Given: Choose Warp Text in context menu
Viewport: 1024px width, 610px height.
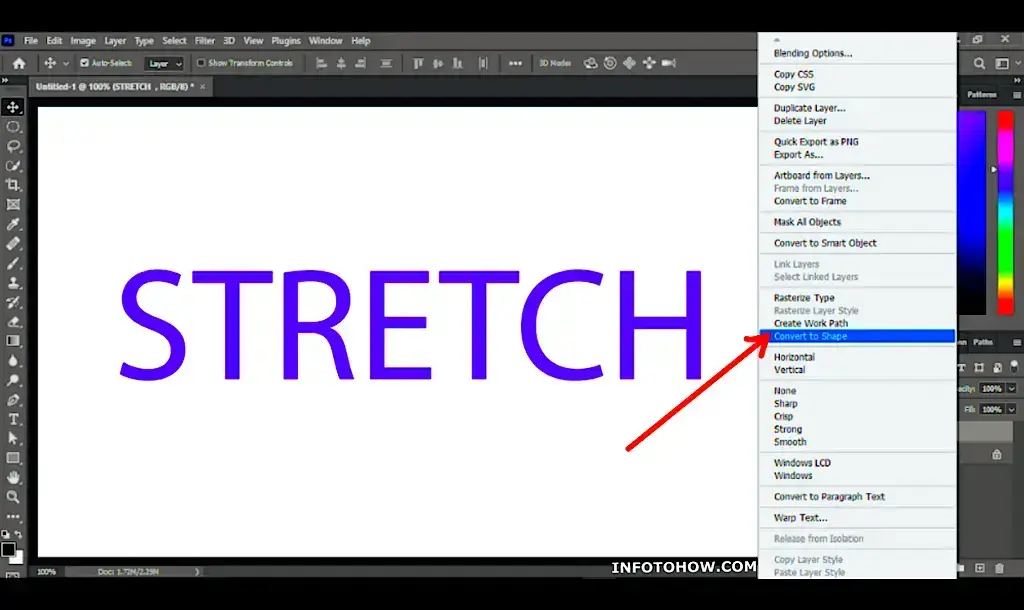Looking at the screenshot, I should point(800,518).
